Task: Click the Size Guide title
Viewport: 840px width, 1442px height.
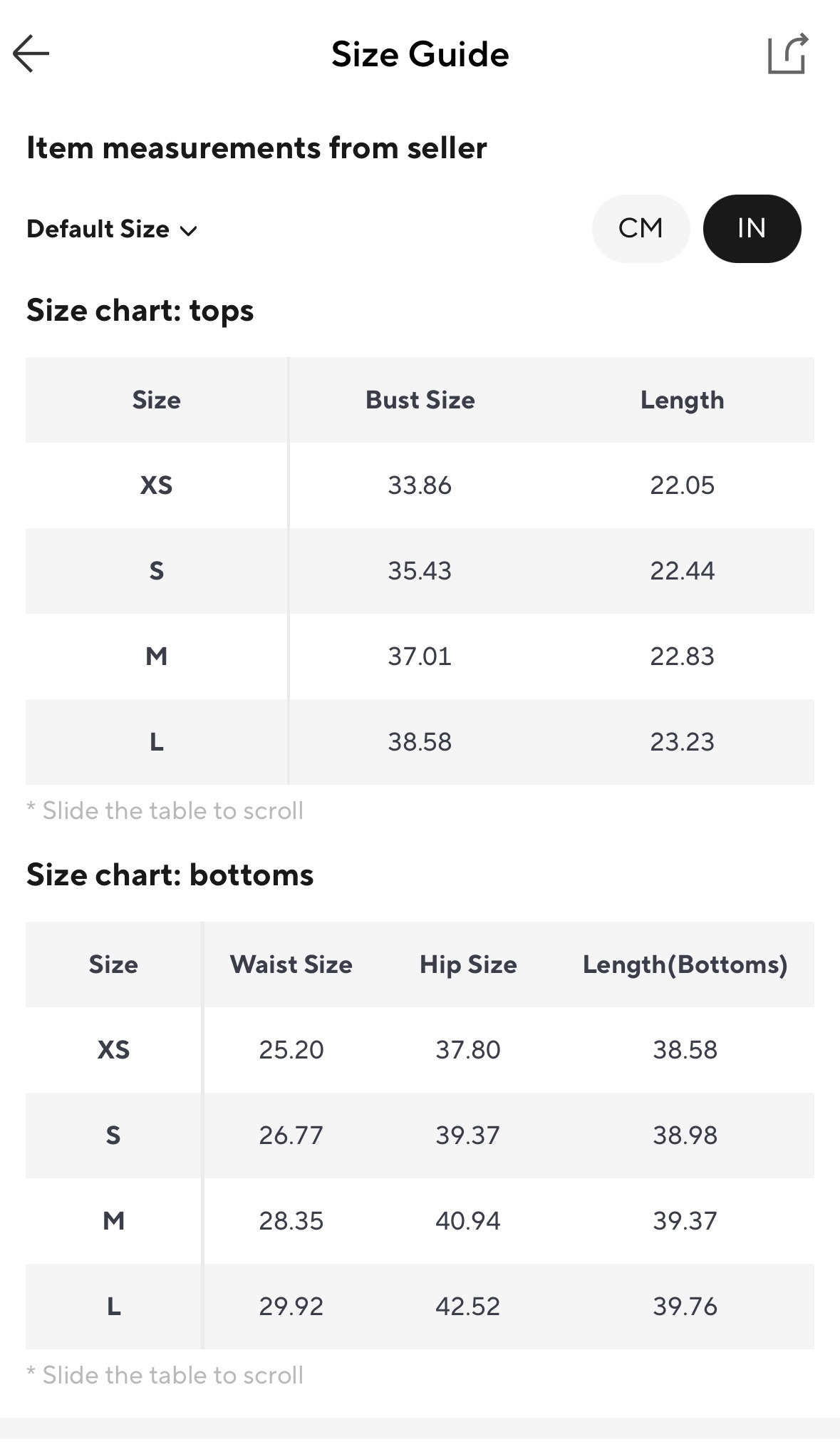Action: pos(420,54)
